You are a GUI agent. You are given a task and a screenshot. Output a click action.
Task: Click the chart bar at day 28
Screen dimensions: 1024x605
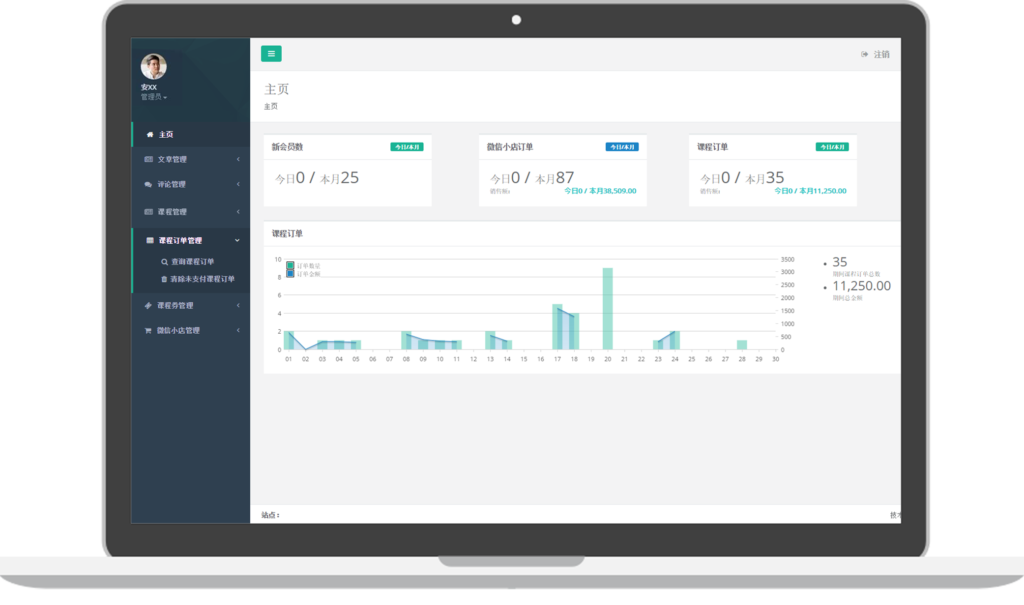click(742, 345)
